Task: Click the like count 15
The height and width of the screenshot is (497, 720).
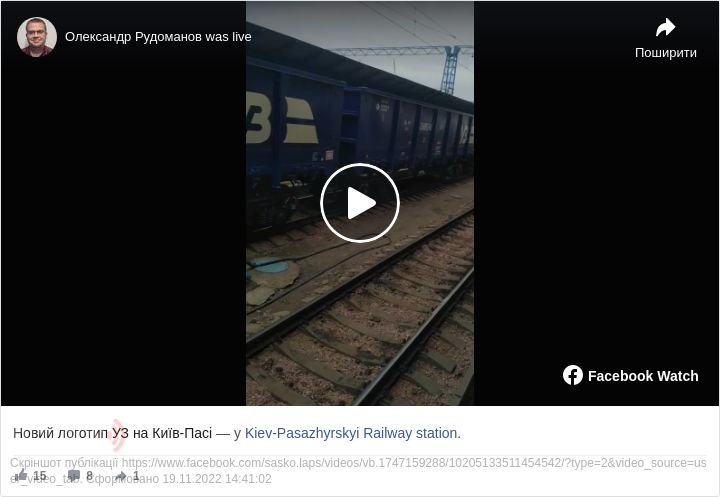Action: click(x=40, y=475)
